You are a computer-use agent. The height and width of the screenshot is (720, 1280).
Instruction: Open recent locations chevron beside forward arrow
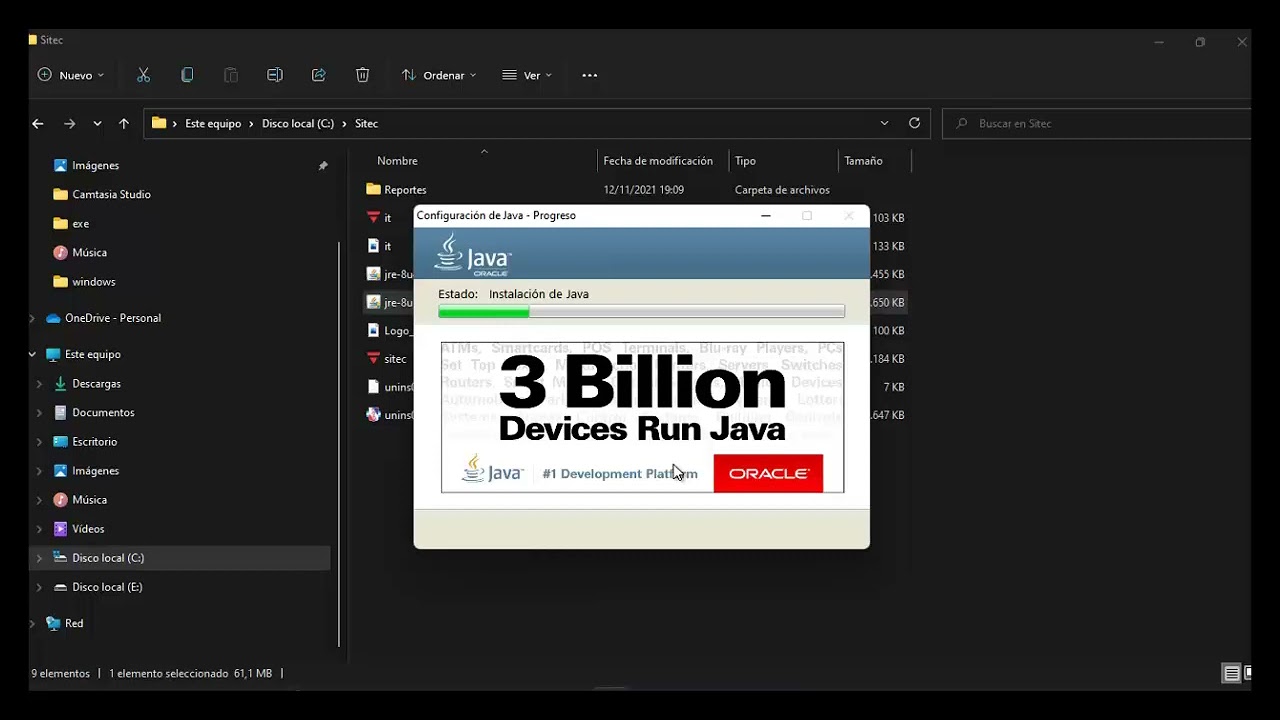pos(97,123)
